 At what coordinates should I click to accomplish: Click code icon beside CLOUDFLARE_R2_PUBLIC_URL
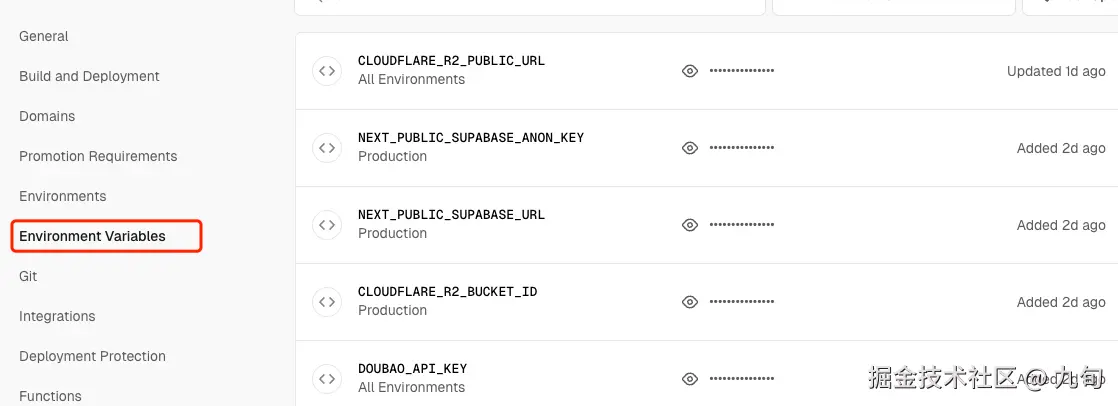[327, 71]
